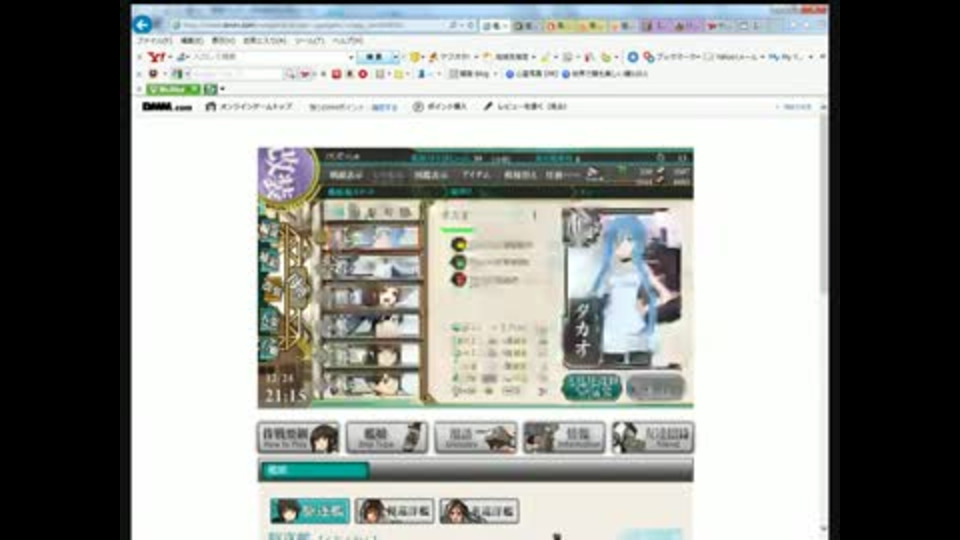Click the pencil highlighter toolbar icon
Screen dimensions: 960x540
coord(546,57)
